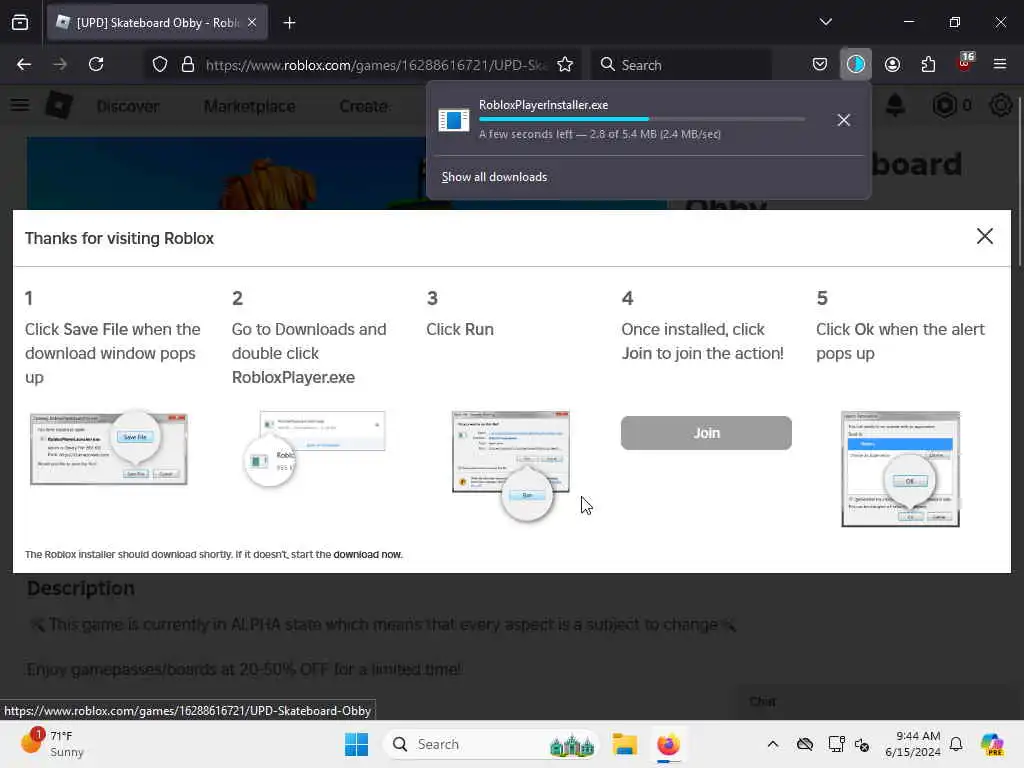
Task: Open the Roblox Discover menu
Action: [x=128, y=106]
